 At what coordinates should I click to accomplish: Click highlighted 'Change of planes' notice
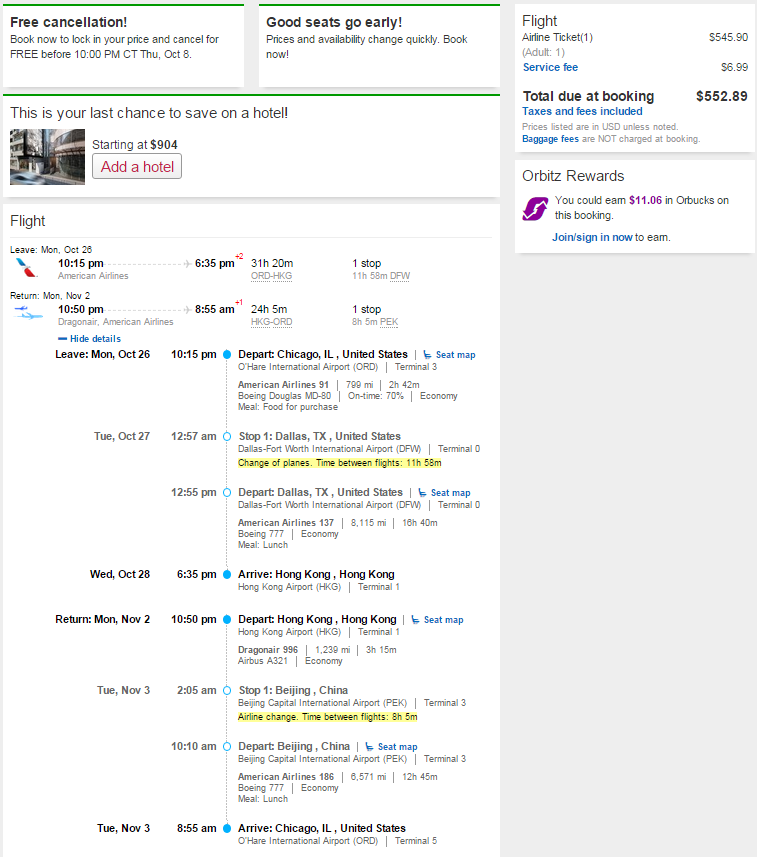pos(339,463)
